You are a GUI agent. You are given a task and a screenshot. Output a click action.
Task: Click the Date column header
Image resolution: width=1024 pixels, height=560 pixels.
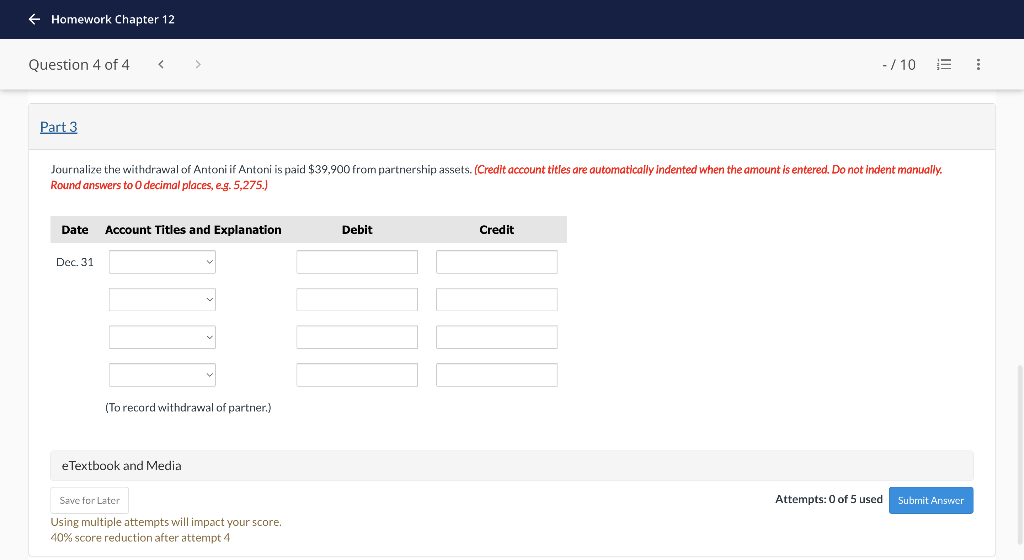coord(74,230)
